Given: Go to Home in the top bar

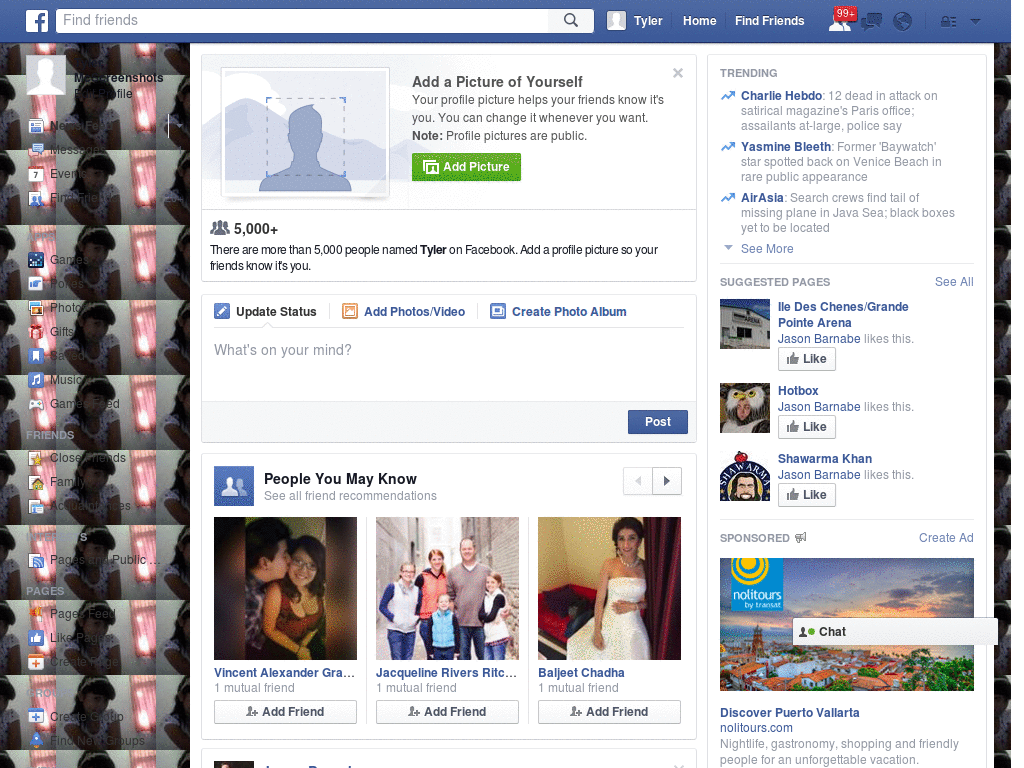Looking at the screenshot, I should click(x=699, y=21).
